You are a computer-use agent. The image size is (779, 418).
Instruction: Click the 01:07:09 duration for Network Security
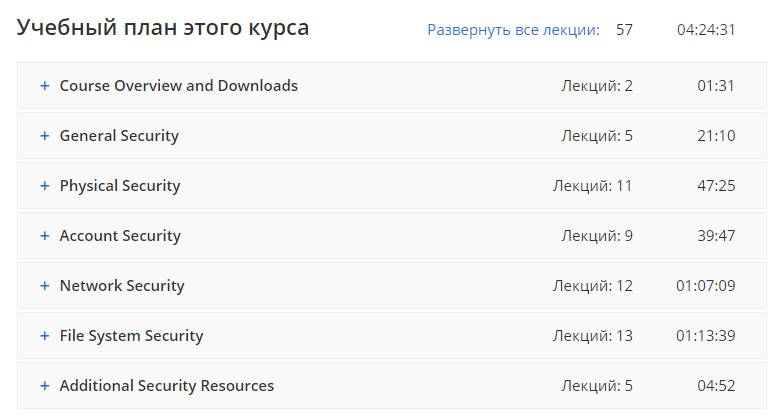coord(705,286)
